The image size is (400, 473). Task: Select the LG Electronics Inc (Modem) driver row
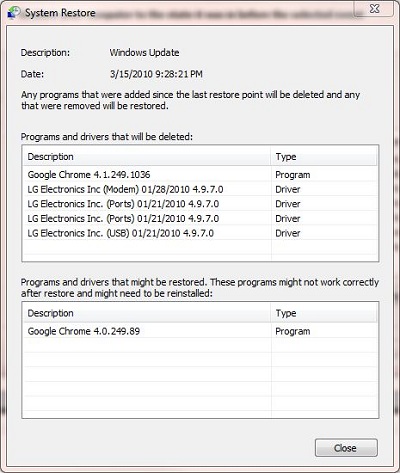pyautogui.click(x=200, y=189)
